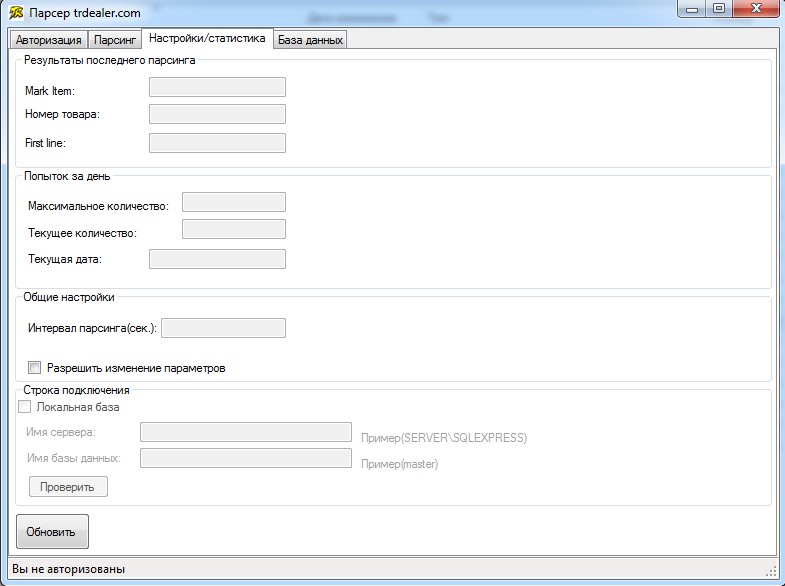Image resolution: width=785 pixels, height=586 pixels.
Task: Open the Парсинг tab
Action: [115, 40]
